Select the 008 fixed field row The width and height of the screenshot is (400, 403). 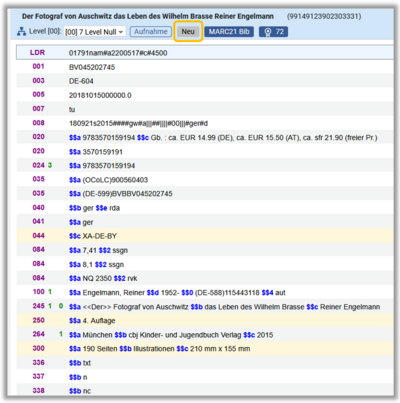click(x=205, y=123)
